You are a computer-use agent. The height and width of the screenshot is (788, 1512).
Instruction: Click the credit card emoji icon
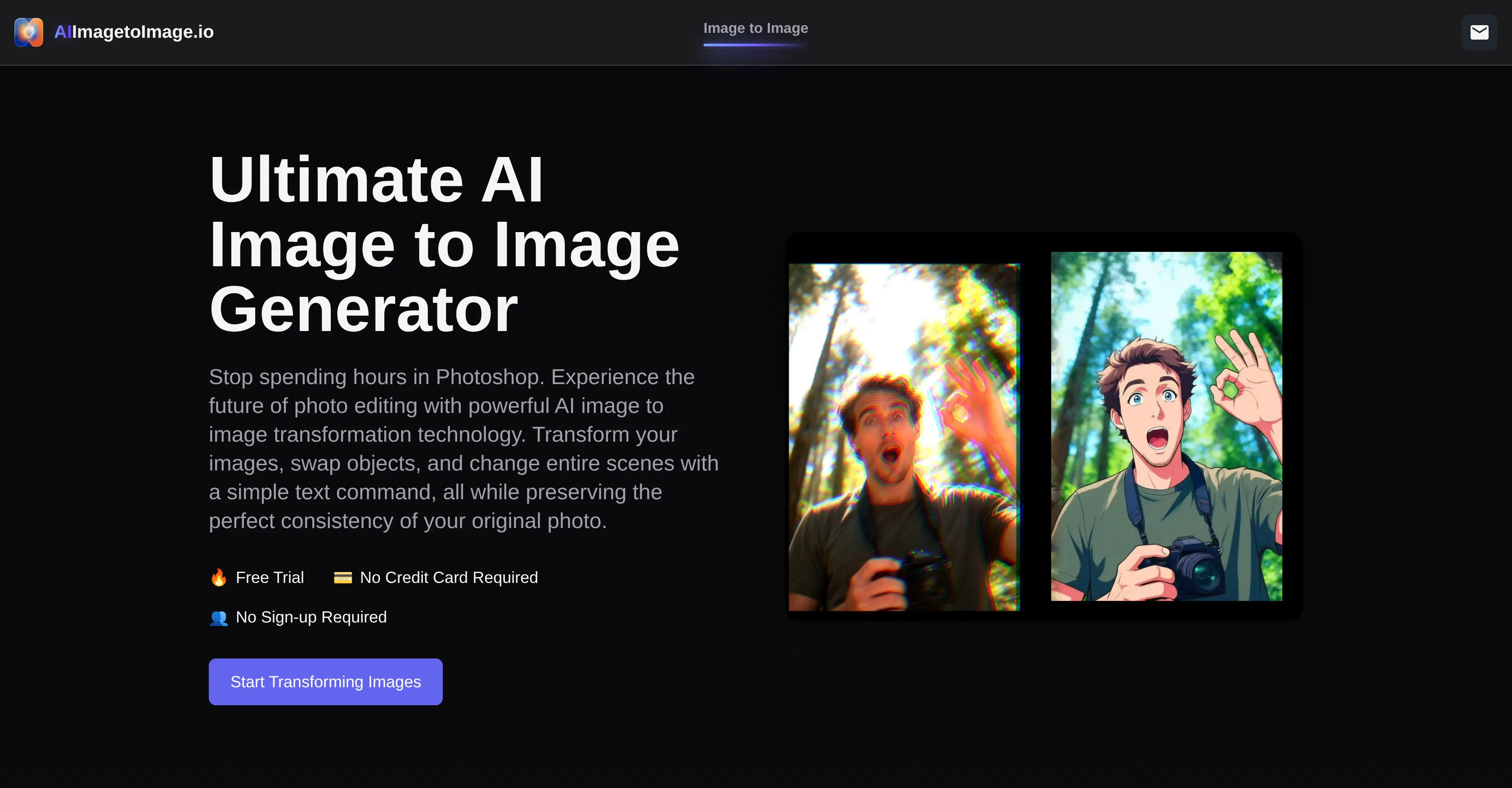pyautogui.click(x=344, y=578)
